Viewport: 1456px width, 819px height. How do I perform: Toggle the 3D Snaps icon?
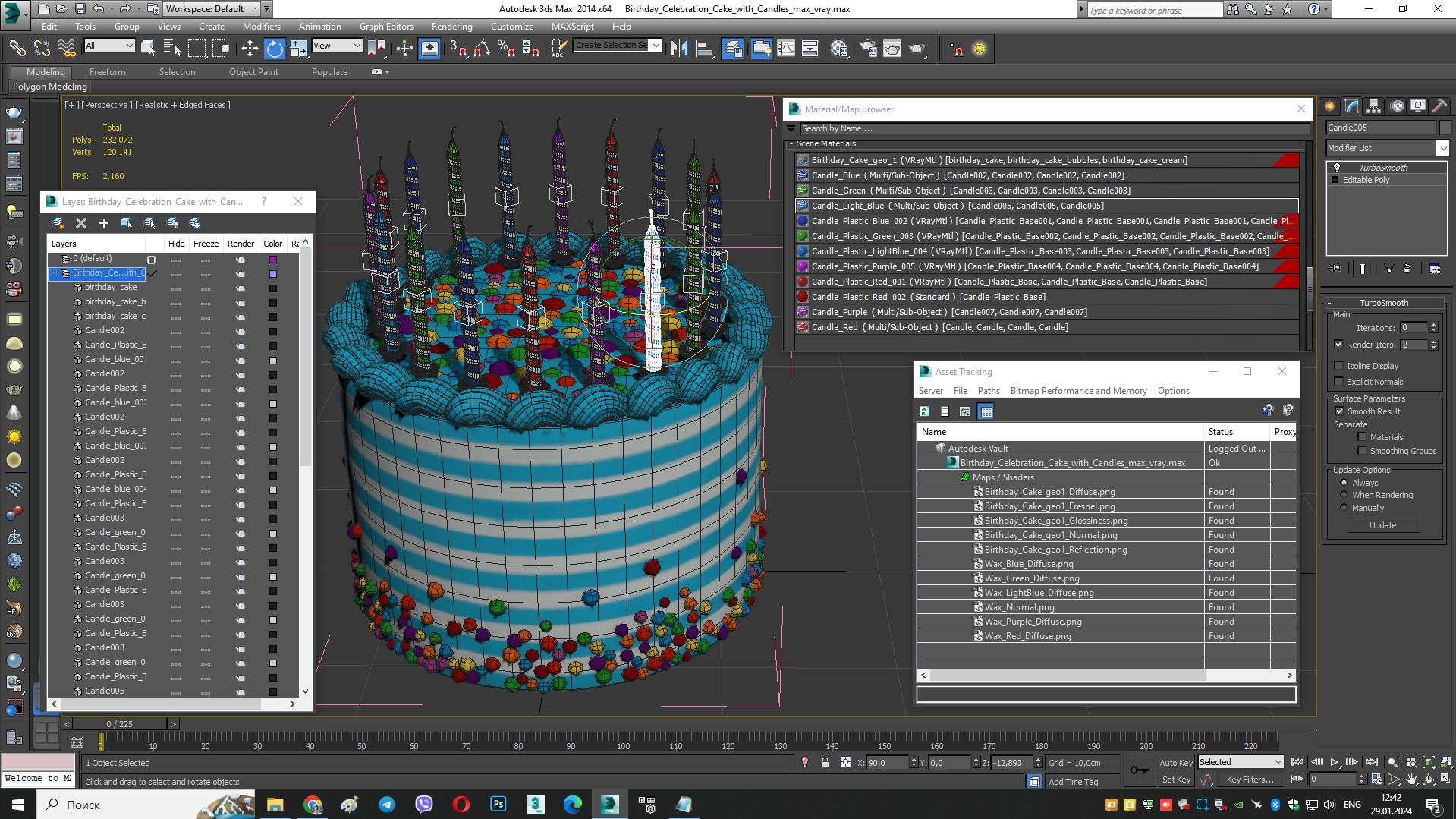[x=458, y=49]
